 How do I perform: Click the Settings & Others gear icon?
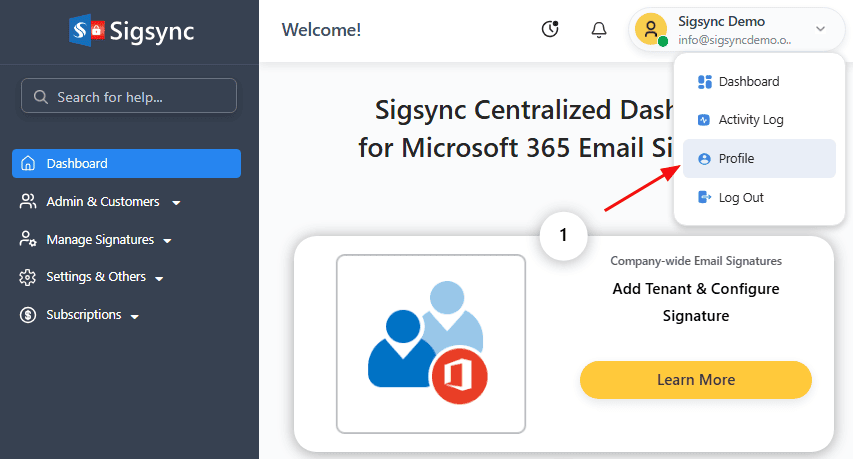tap(28, 277)
